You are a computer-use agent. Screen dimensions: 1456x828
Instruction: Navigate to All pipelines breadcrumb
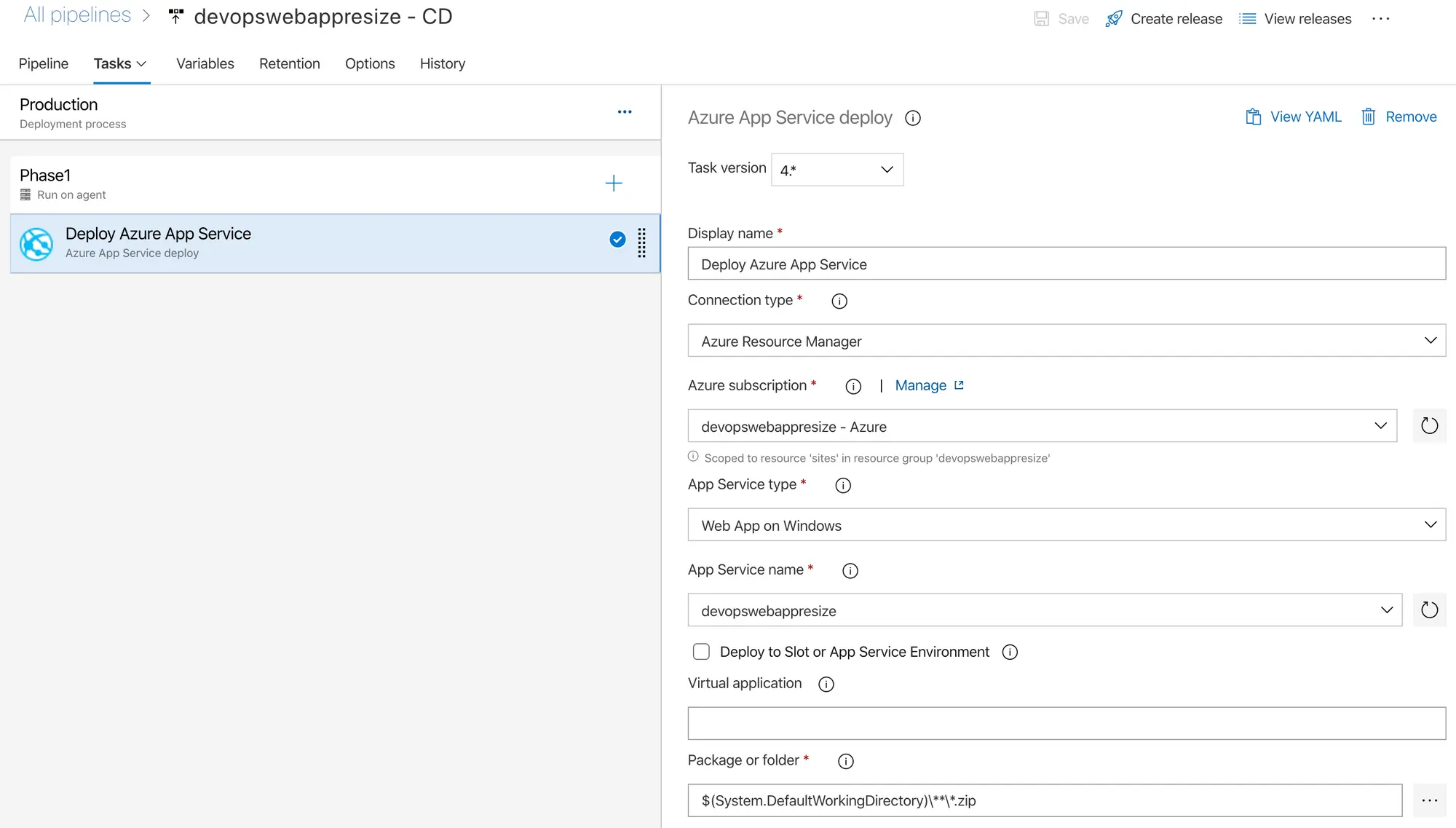[77, 15]
